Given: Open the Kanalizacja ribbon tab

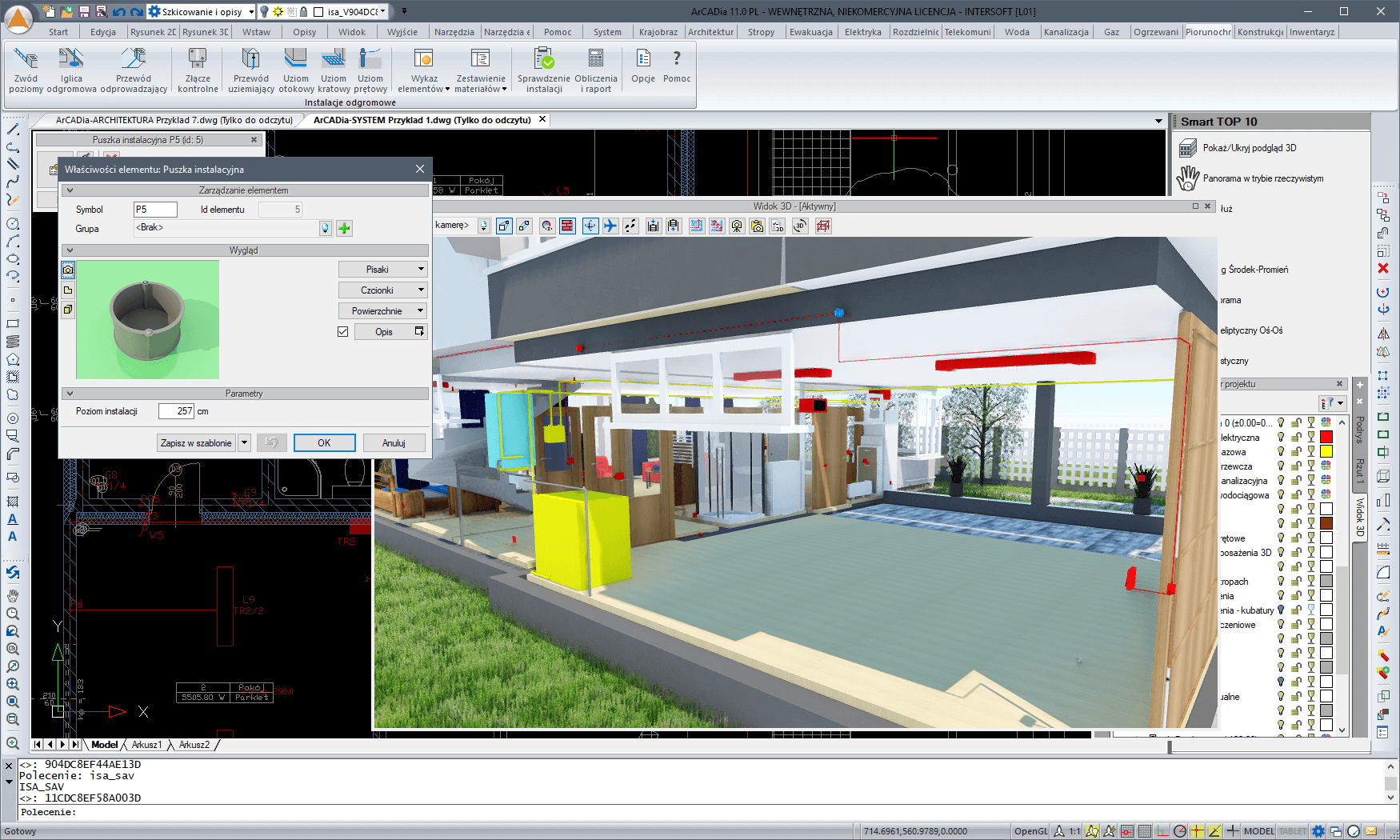Looking at the screenshot, I should pyautogui.click(x=1066, y=32).
